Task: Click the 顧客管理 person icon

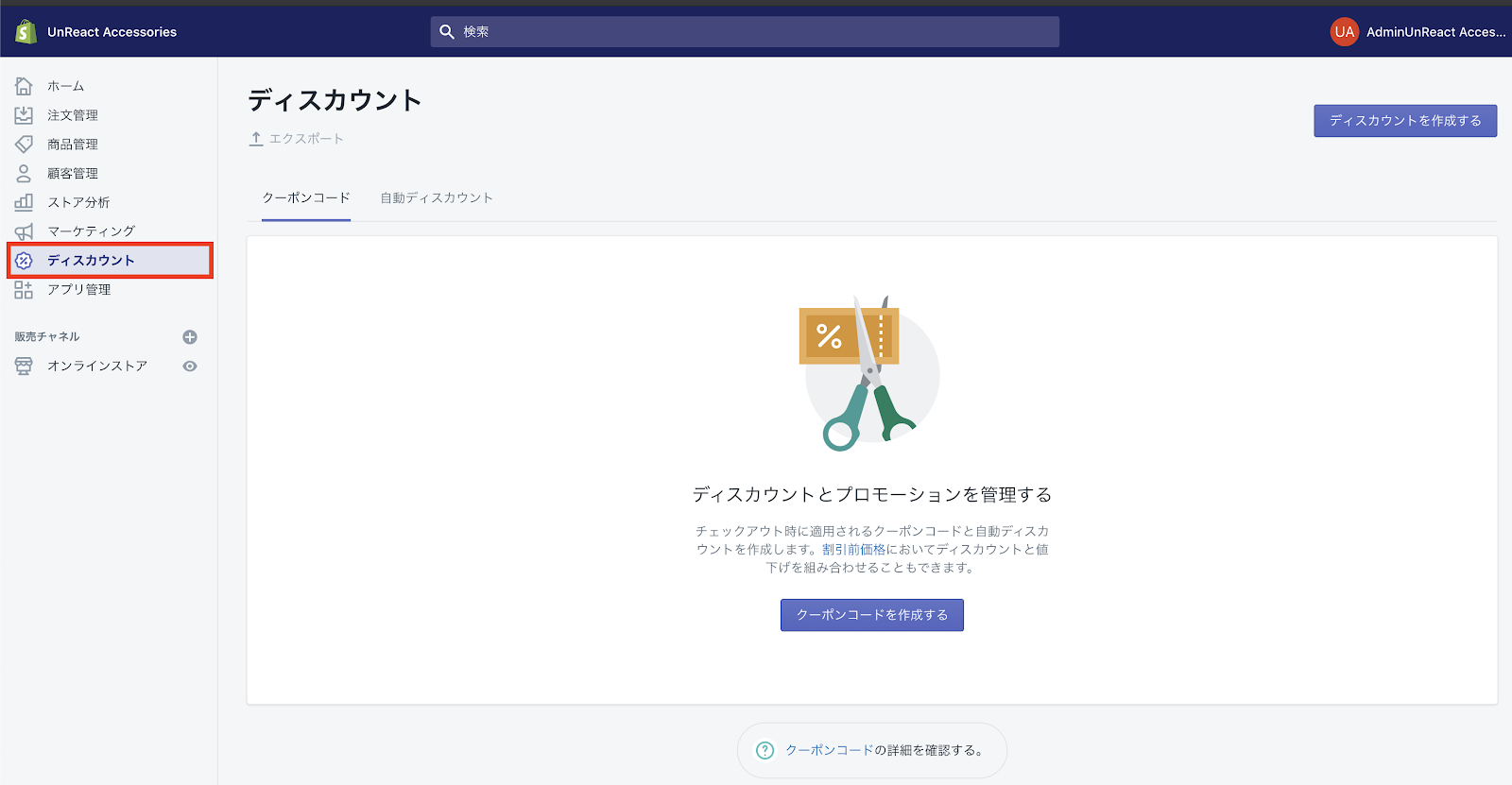Action: [x=24, y=174]
